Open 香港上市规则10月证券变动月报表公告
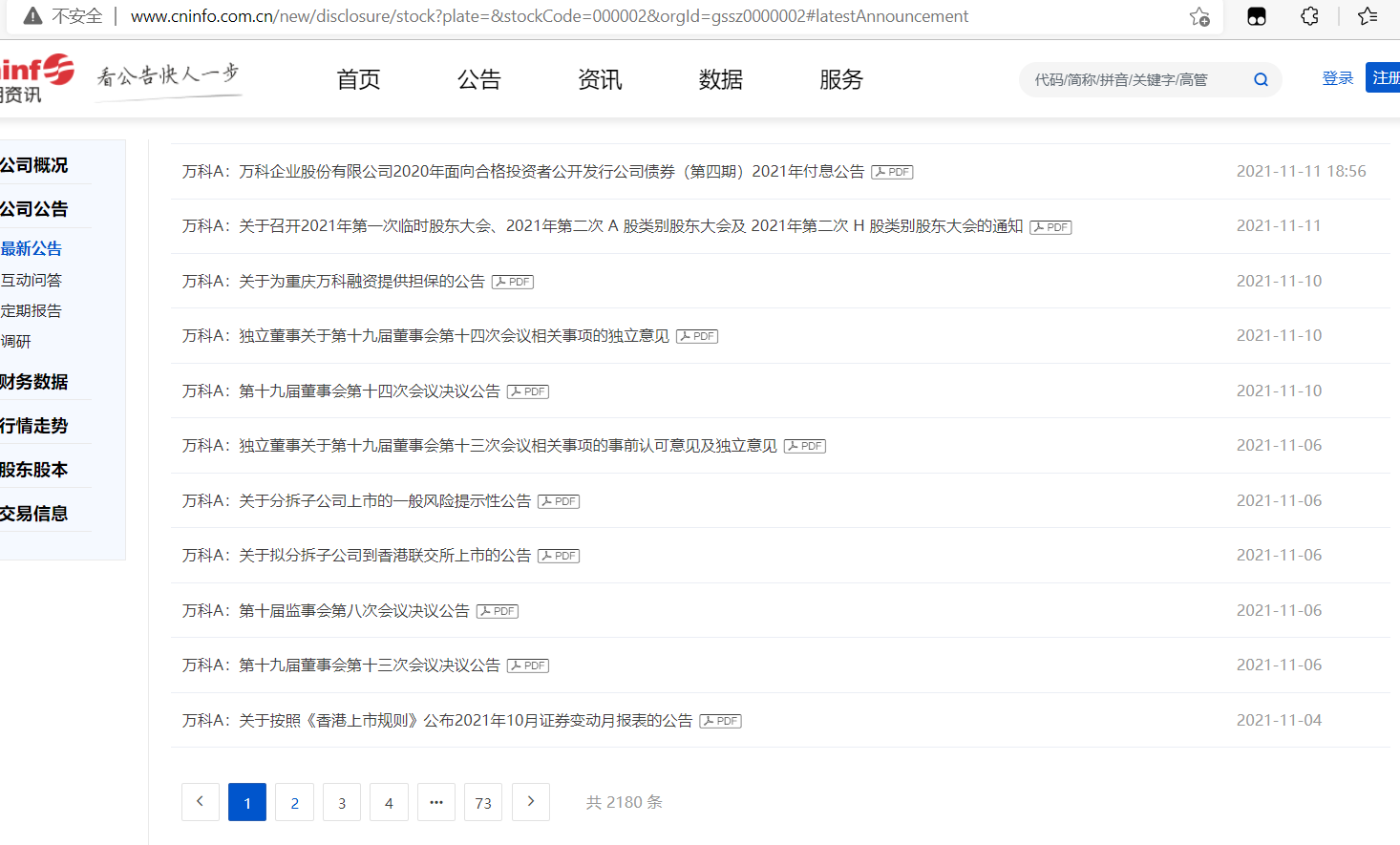 (x=437, y=721)
